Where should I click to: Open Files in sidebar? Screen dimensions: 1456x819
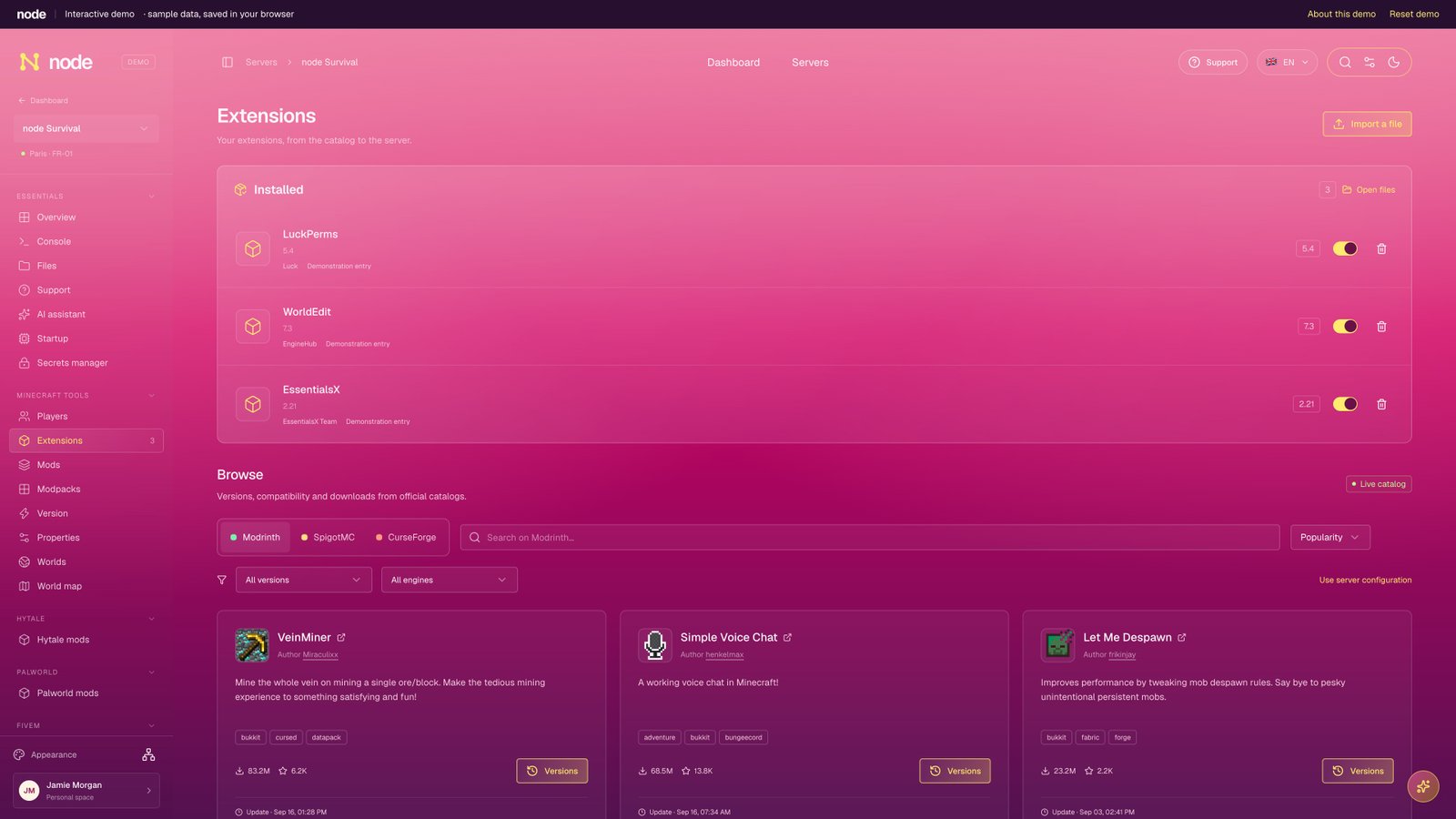86,266
